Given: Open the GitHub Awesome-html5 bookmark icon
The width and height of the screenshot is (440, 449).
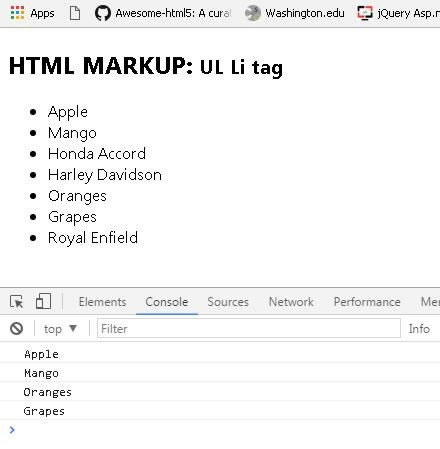Looking at the screenshot, I should (x=103, y=13).
